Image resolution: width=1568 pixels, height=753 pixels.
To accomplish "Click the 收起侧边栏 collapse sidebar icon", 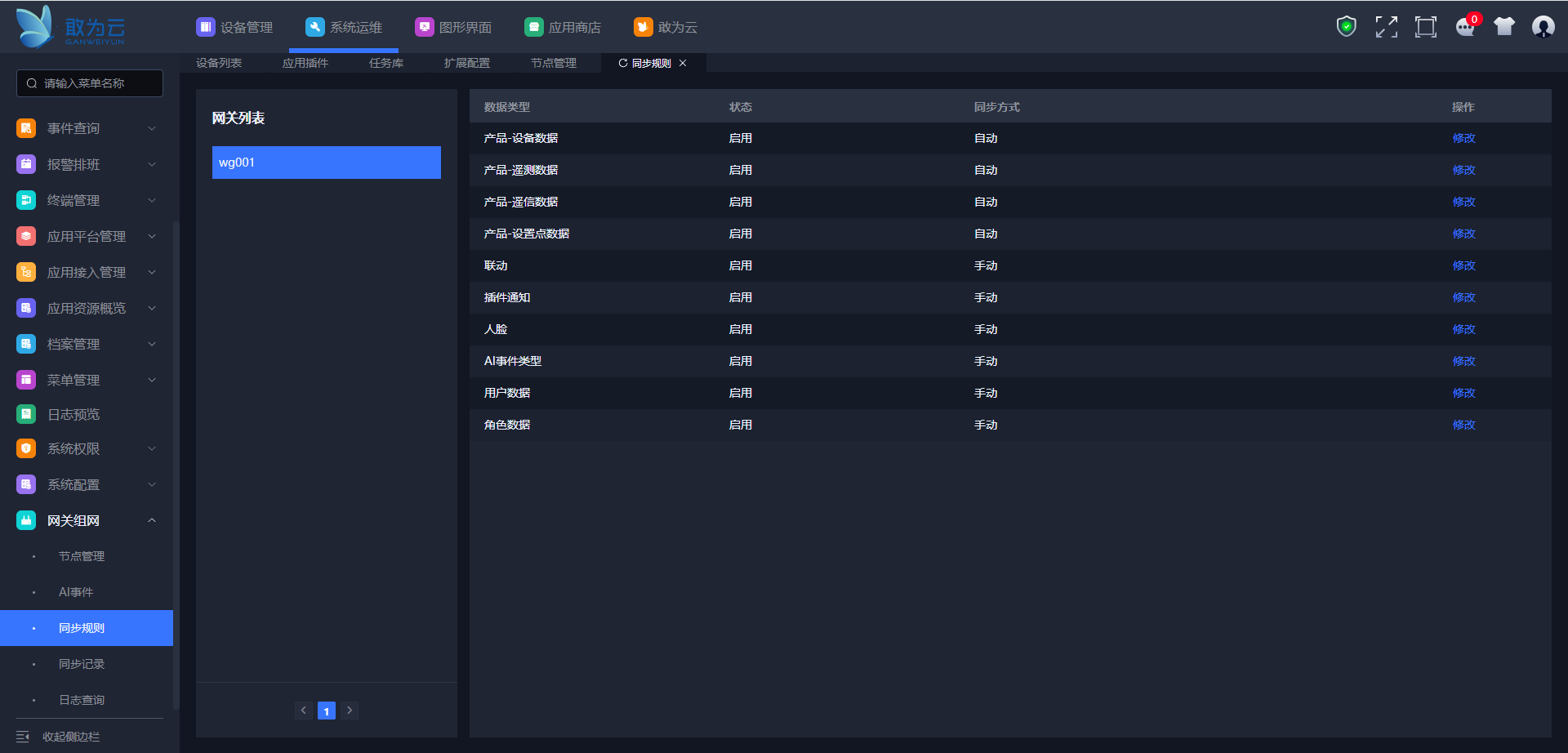I will (23, 737).
